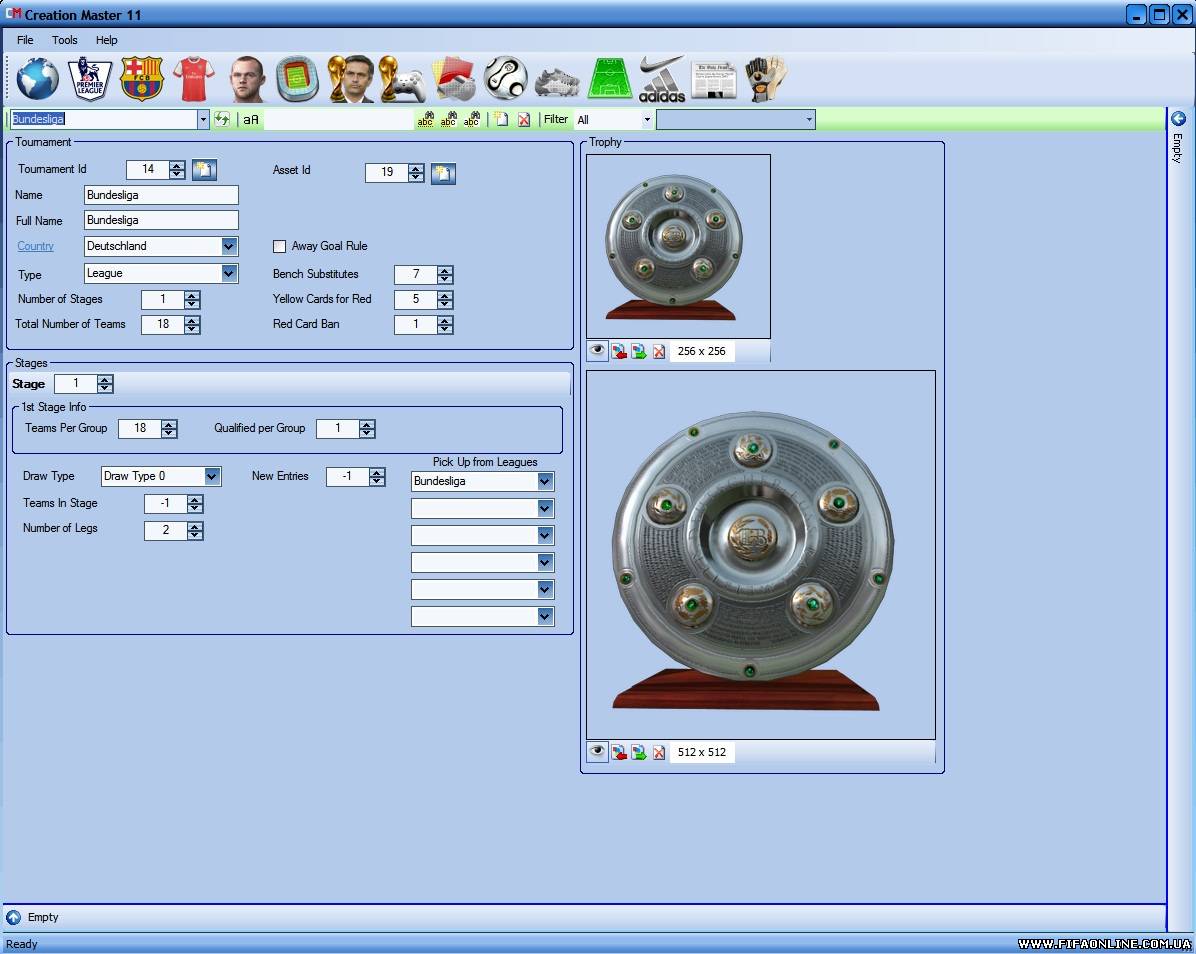Open the Premier League leagues icon
The height and width of the screenshot is (954, 1196).
90,79
